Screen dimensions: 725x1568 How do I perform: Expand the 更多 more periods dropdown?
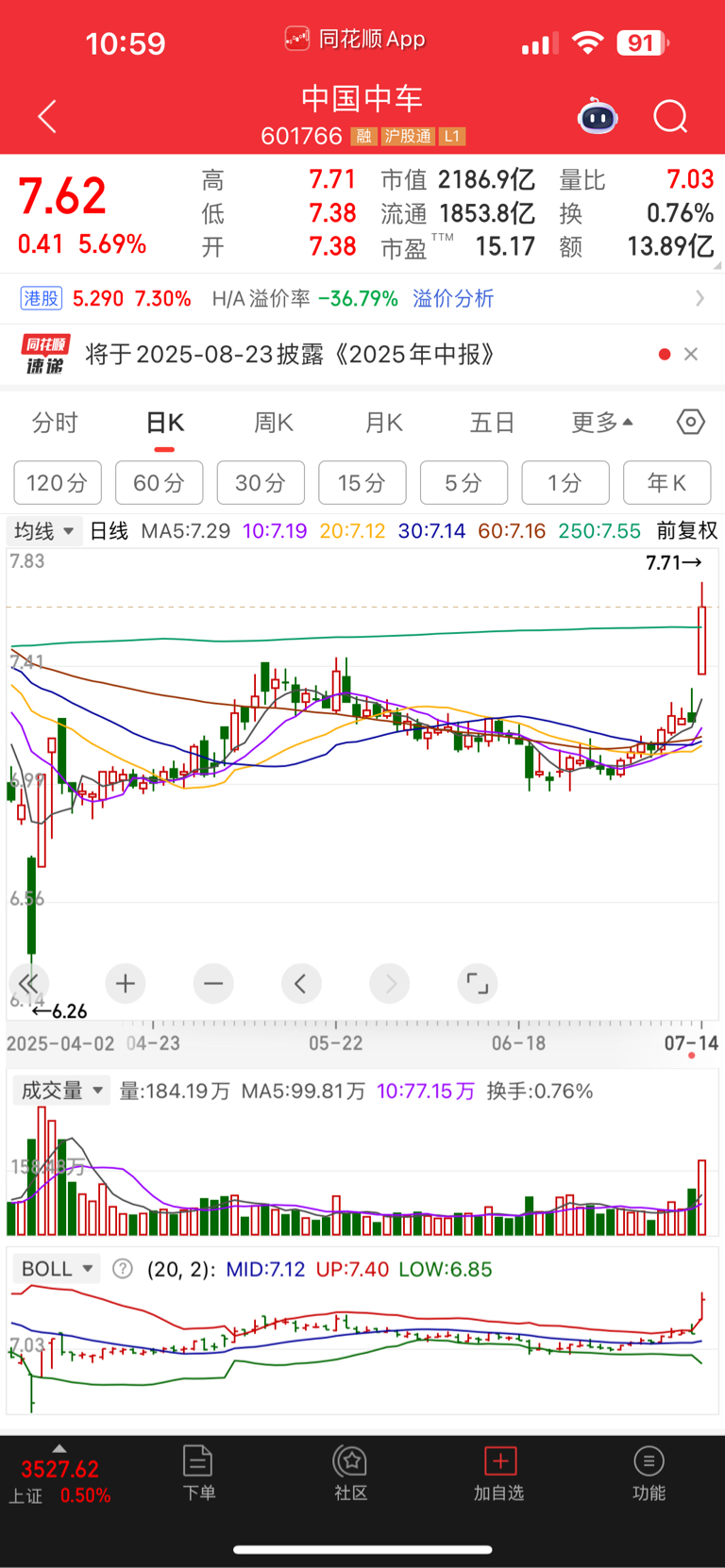pyautogui.click(x=602, y=423)
